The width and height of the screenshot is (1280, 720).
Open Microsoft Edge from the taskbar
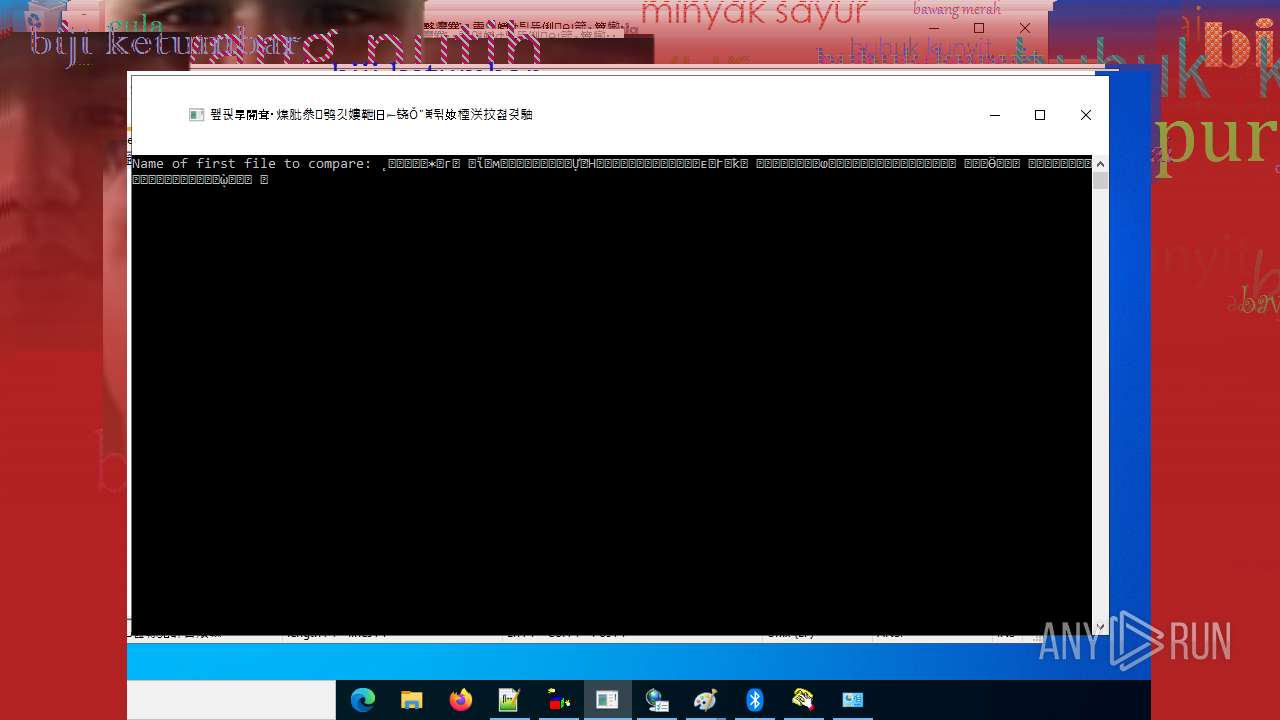coord(362,700)
